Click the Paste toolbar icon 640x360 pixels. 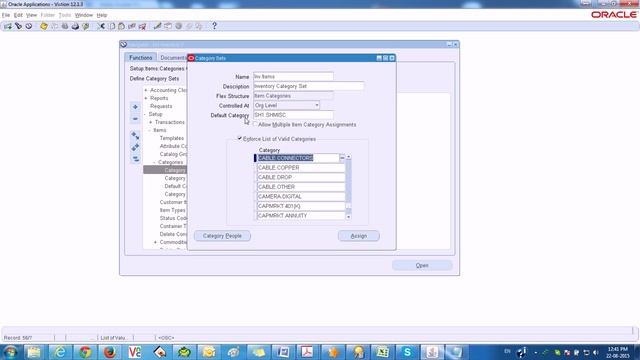point(122,26)
